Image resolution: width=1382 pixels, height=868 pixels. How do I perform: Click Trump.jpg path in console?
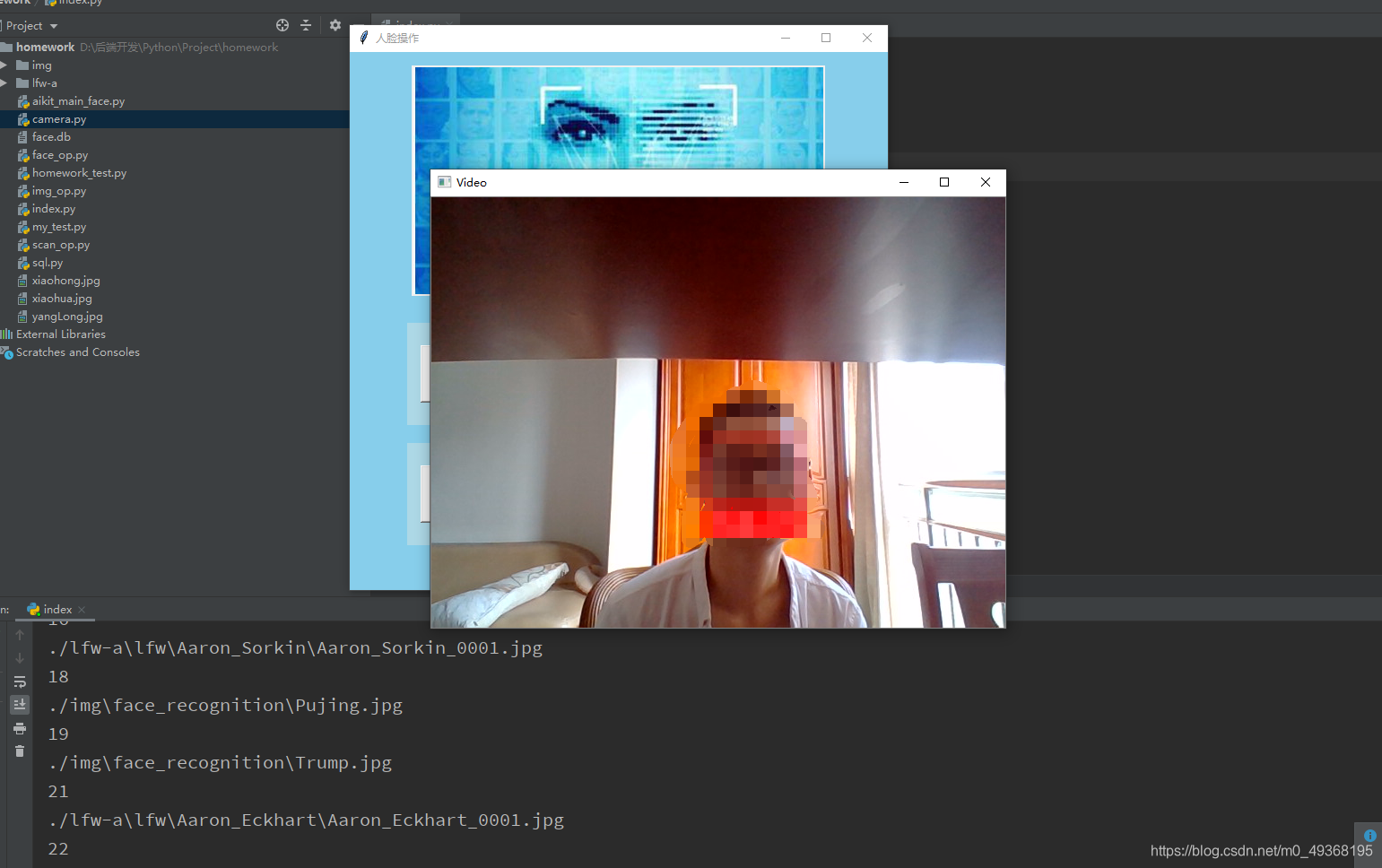221,762
